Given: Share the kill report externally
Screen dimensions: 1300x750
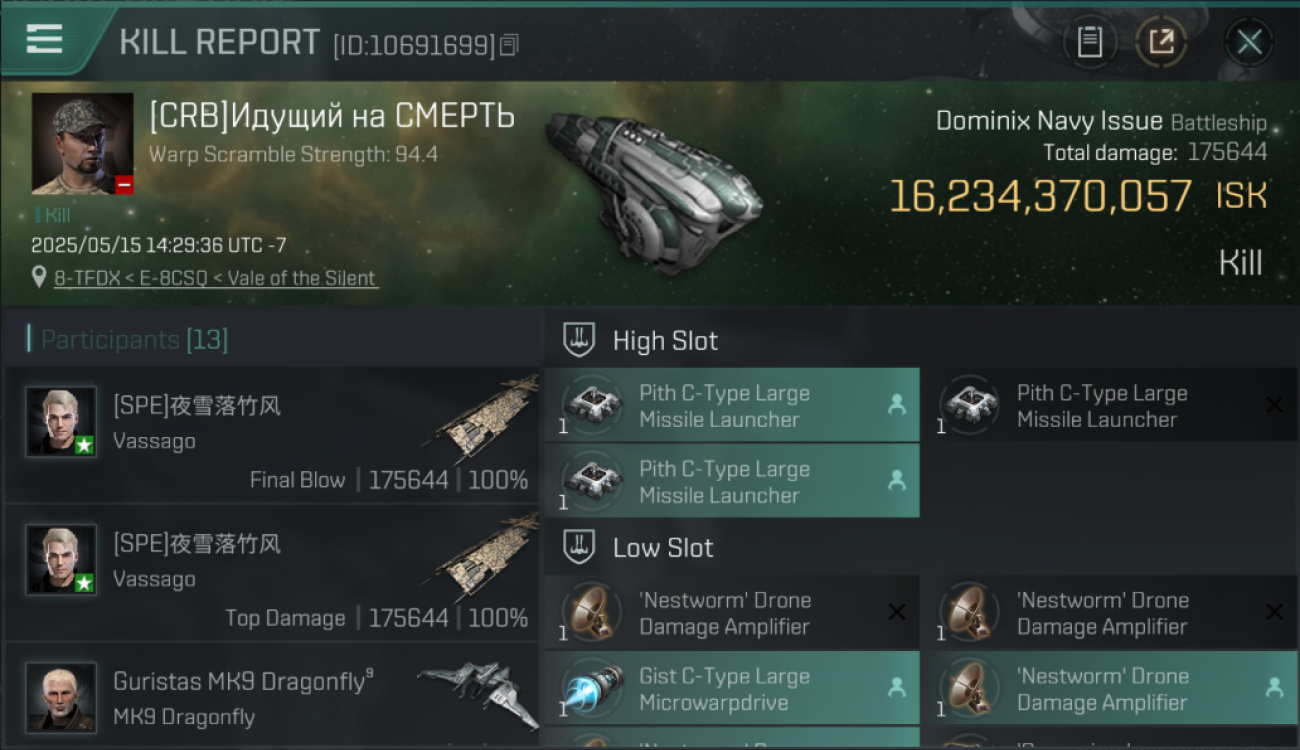Looking at the screenshot, I should pos(1160,42).
